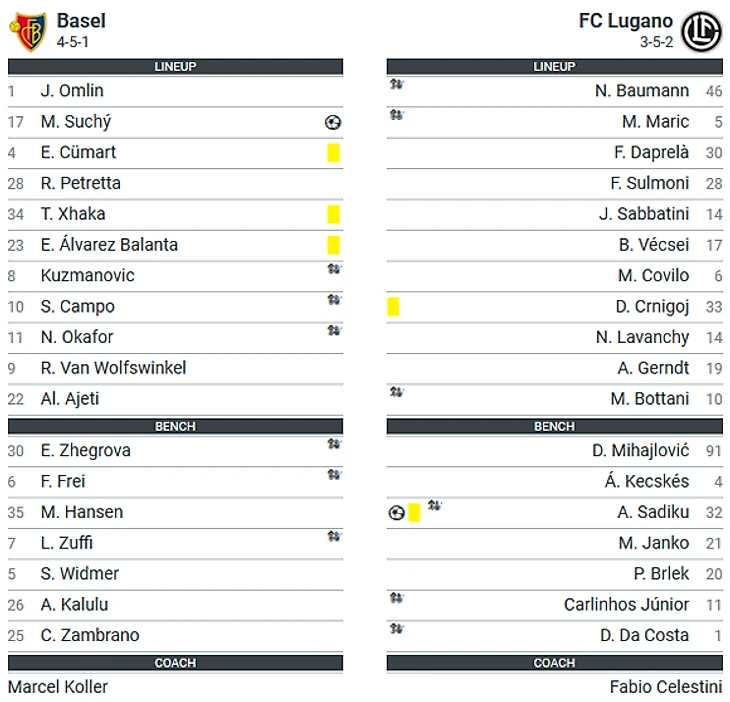730x702 pixels.
Task: Click the Basel club crest
Action: point(28,31)
